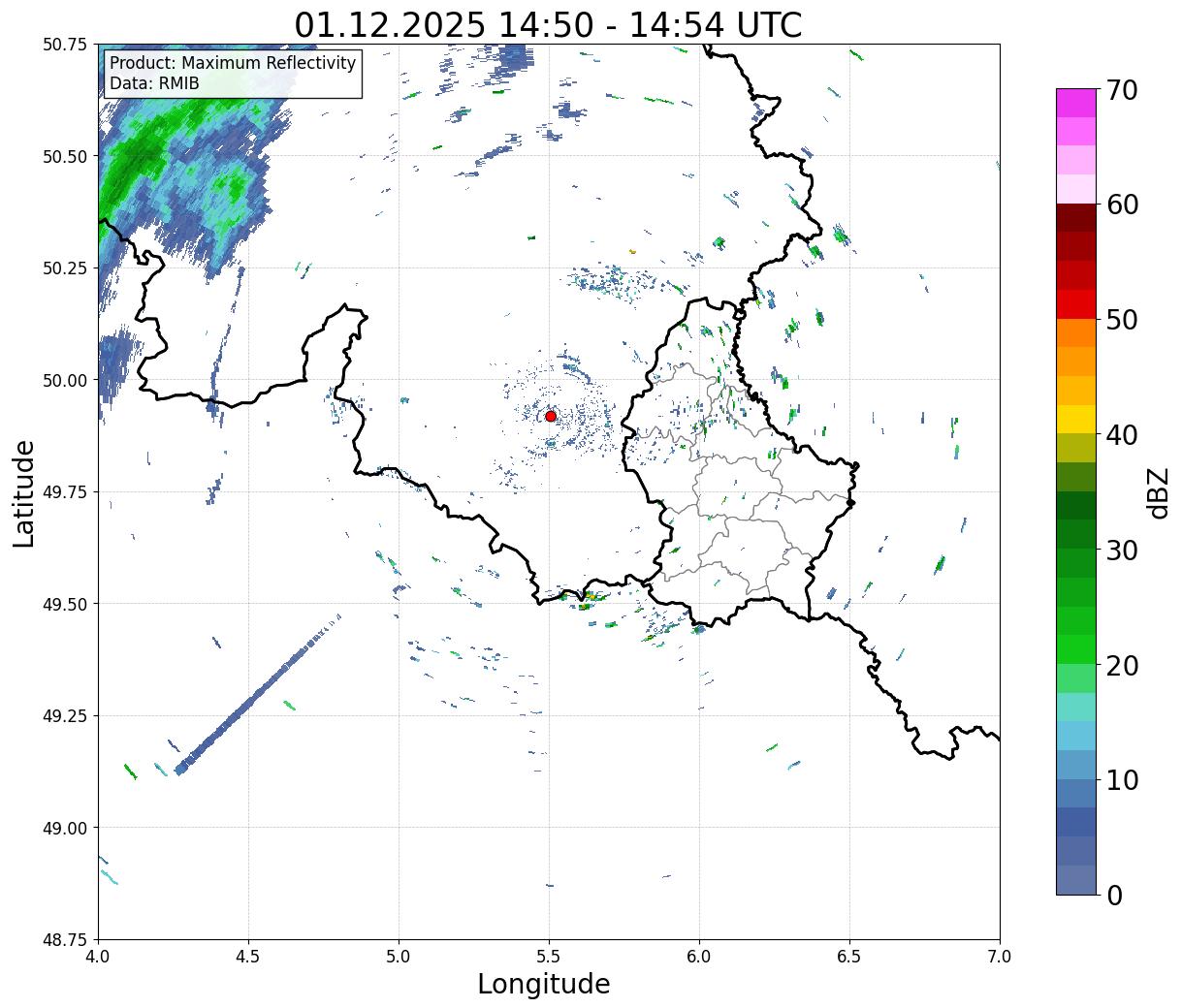Click the long diagonal blue radar streak

(258, 694)
